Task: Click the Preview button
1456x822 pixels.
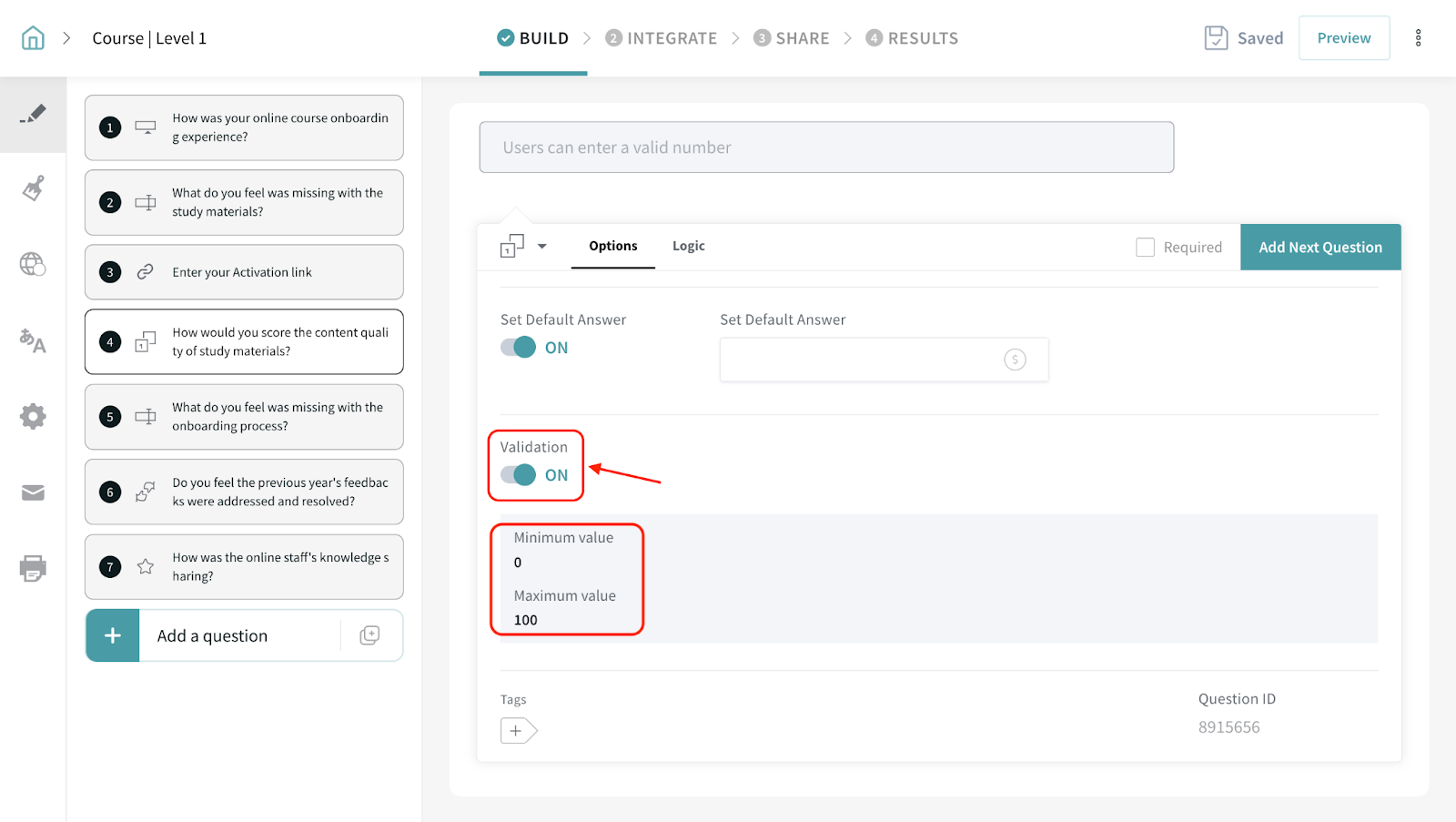Action: click(1343, 38)
